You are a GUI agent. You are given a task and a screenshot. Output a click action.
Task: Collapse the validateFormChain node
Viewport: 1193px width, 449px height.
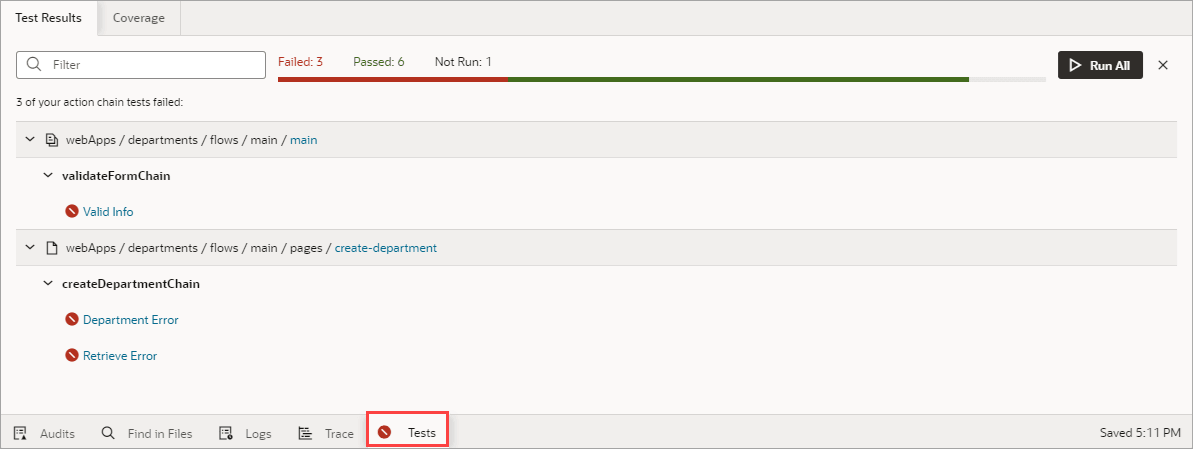pyautogui.click(x=47, y=176)
